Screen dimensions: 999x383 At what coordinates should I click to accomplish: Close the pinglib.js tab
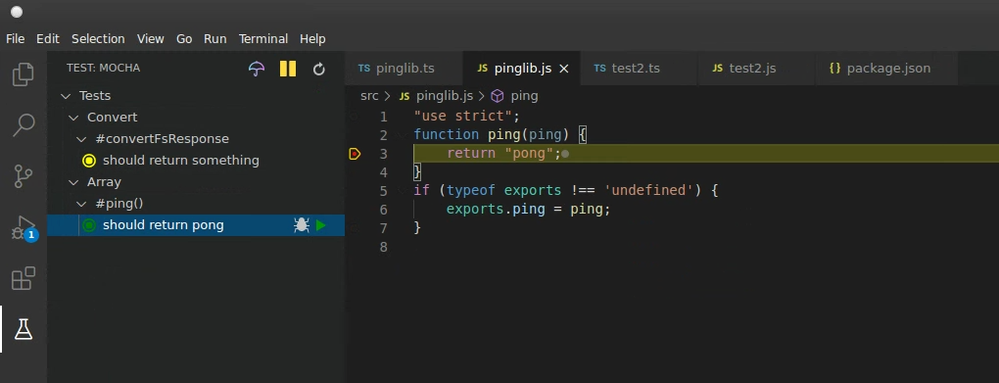(x=563, y=69)
